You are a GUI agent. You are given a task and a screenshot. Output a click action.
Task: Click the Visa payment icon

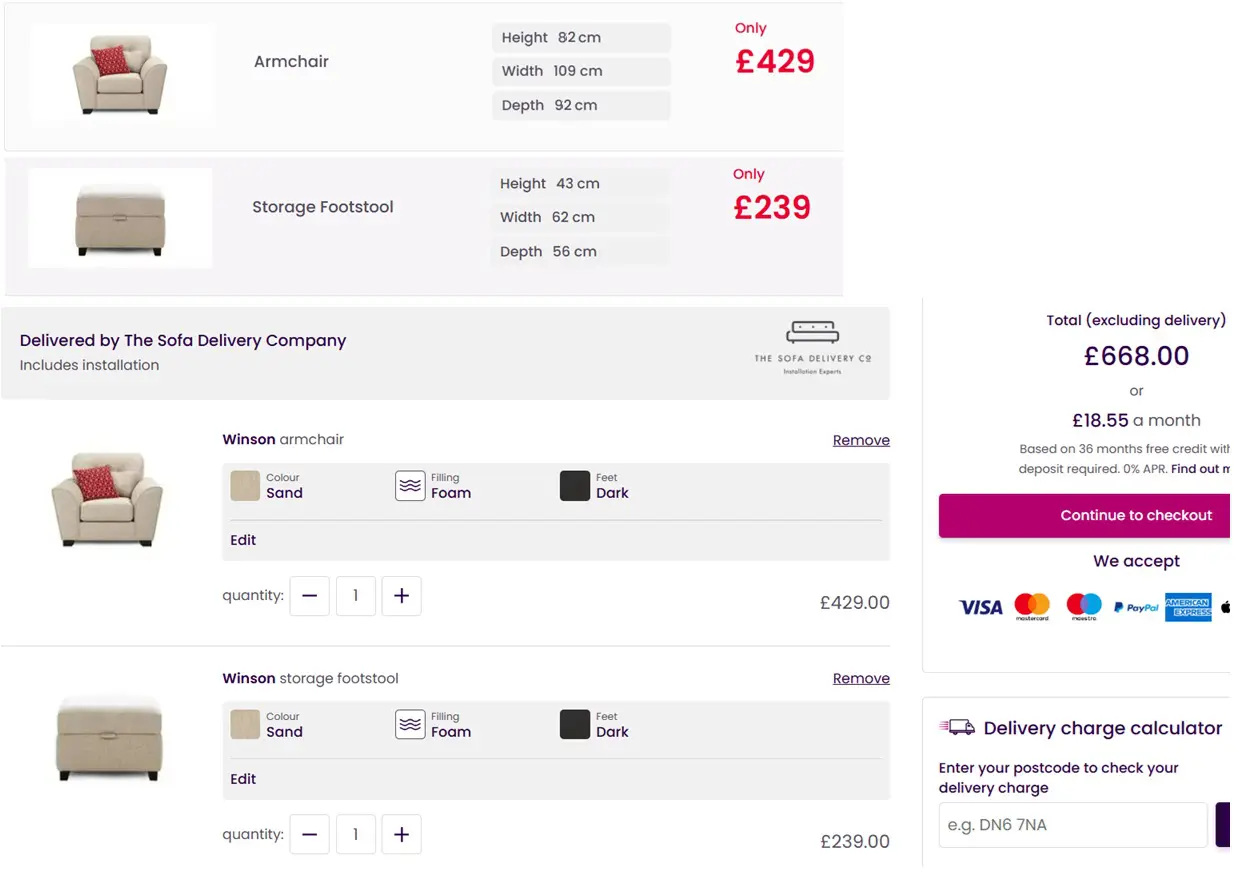point(980,607)
